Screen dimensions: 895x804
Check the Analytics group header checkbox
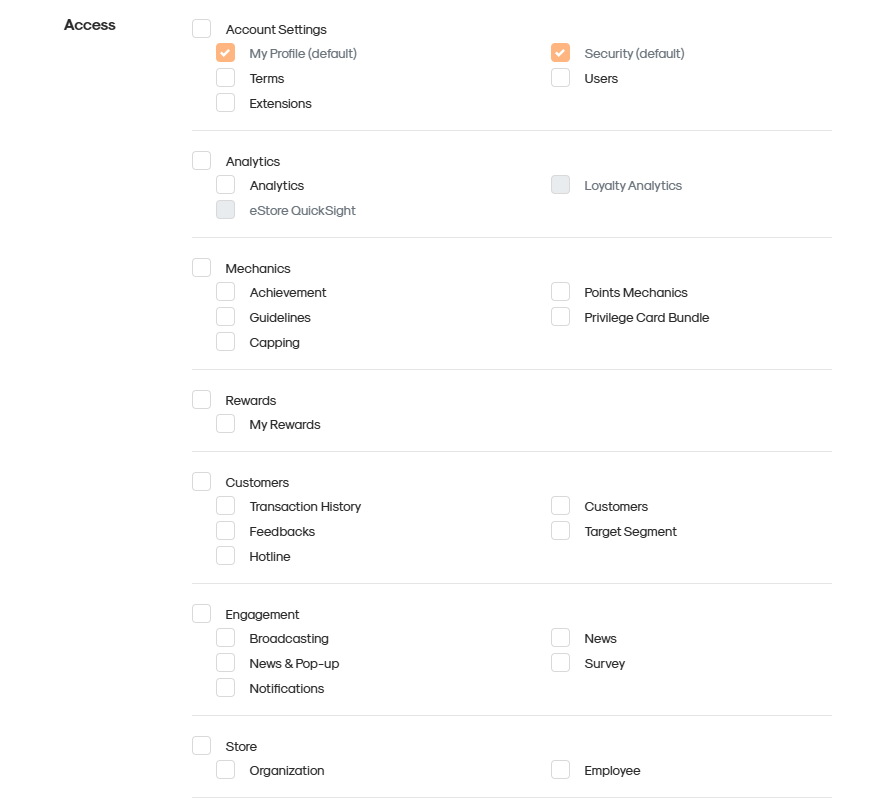[201, 161]
